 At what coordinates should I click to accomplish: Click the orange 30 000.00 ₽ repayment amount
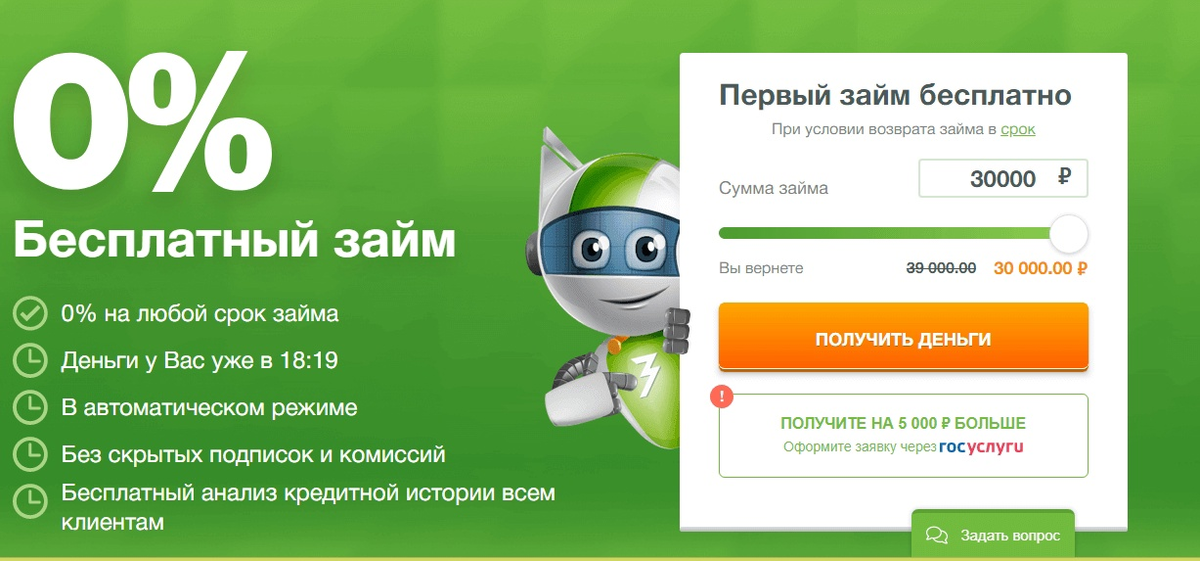tap(1040, 268)
